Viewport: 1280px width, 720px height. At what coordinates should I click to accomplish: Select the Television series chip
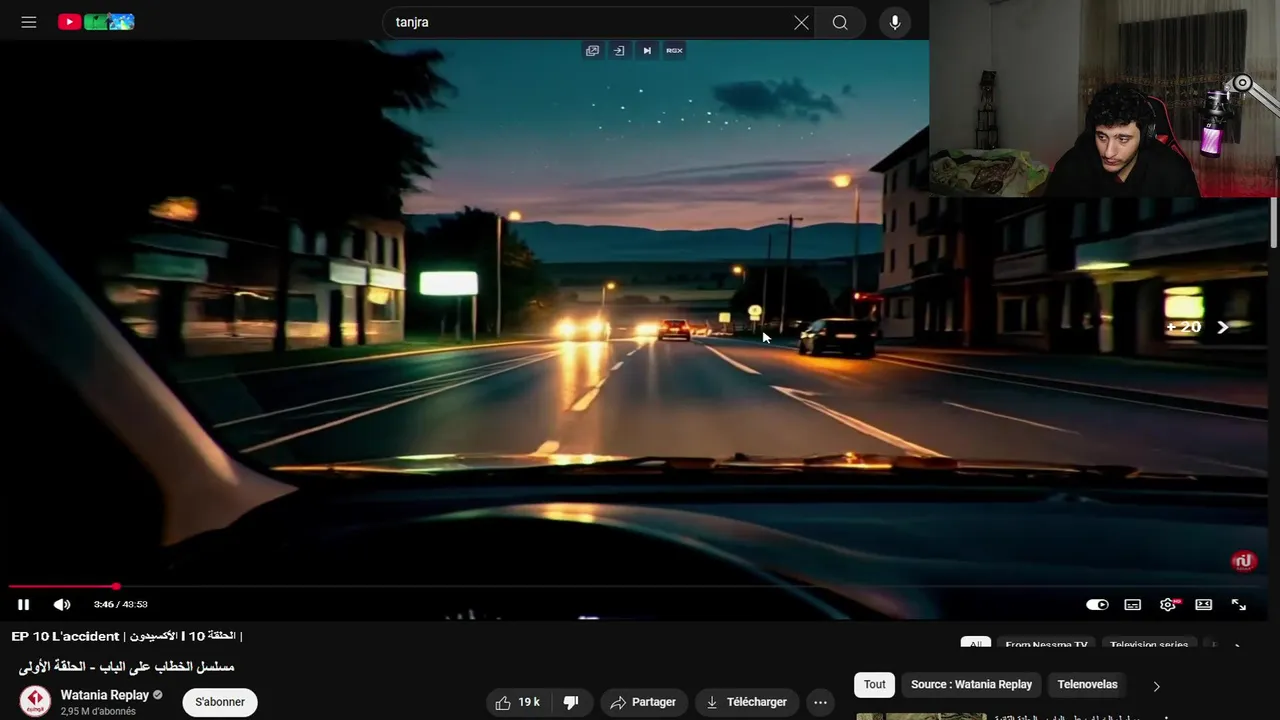[1149, 645]
